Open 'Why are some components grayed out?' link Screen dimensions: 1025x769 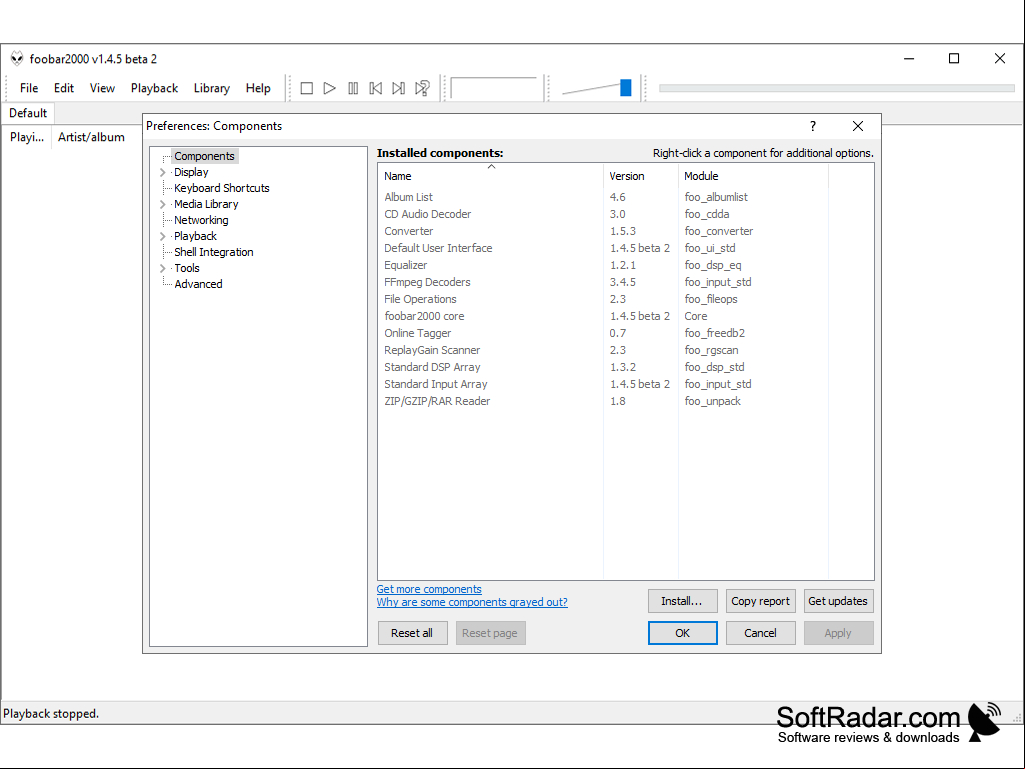click(472, 602)
